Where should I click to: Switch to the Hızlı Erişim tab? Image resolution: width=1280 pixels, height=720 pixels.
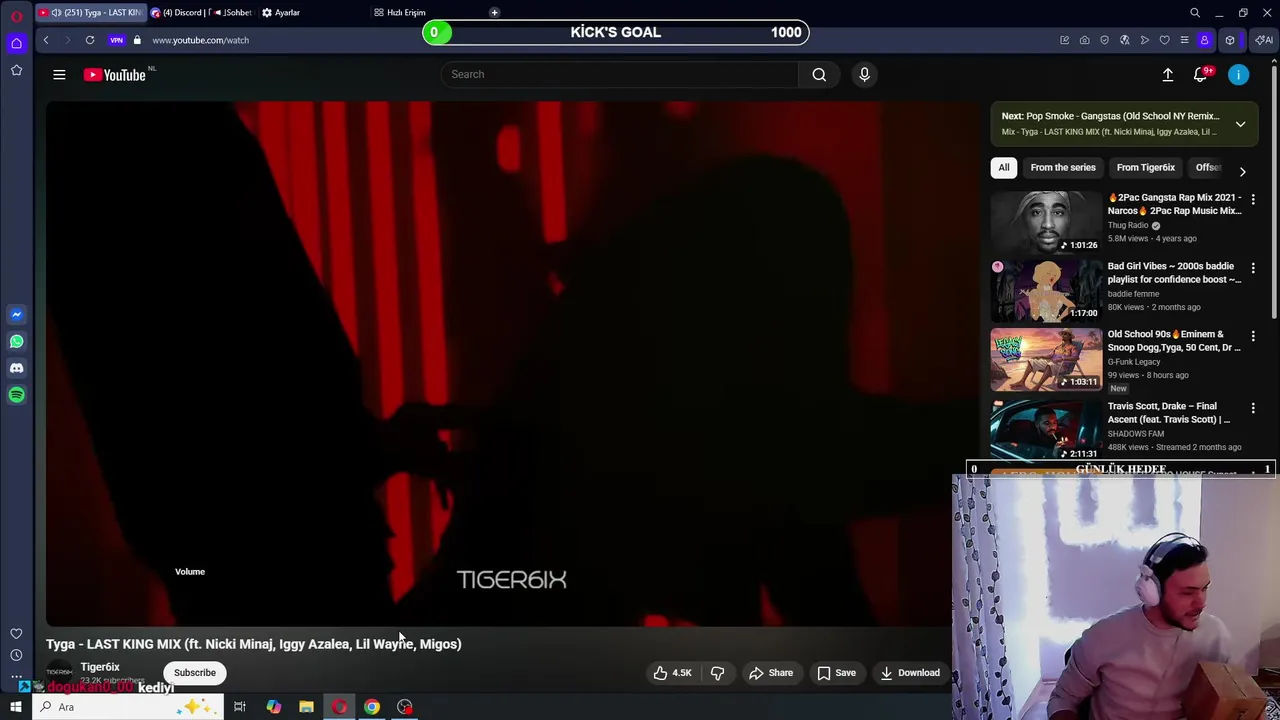coord(400,13)
